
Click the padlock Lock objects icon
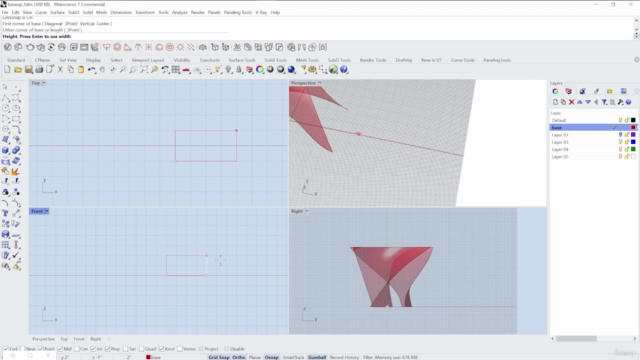(239, 70)
